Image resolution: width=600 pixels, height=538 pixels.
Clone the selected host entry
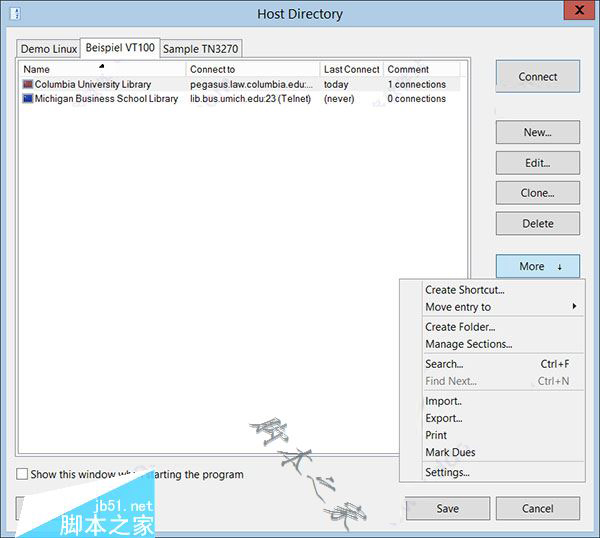click(x=537, y=193)
